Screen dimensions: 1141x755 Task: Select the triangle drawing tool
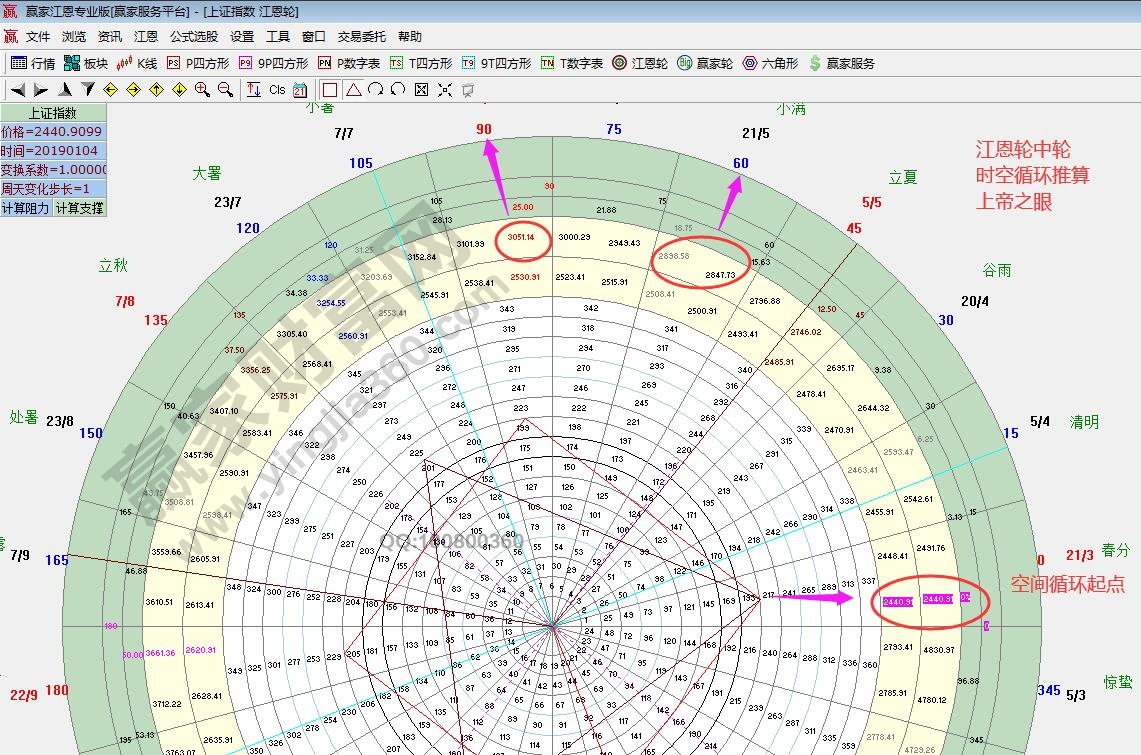[x=353, y=89]
